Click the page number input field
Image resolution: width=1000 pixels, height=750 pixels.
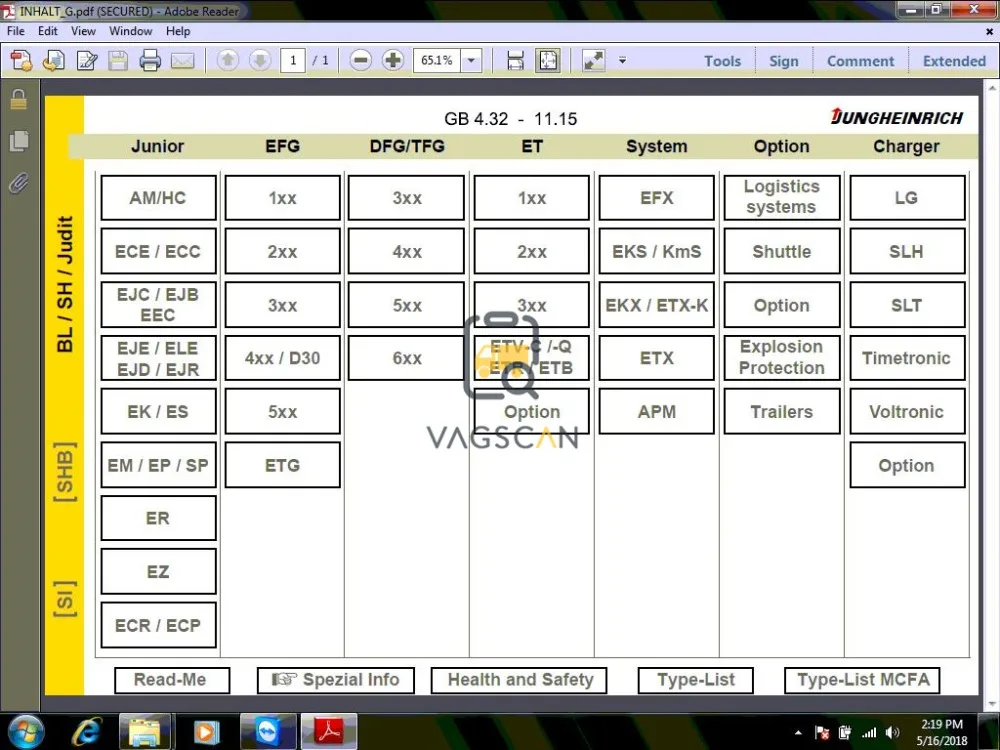tap(293, 61)
